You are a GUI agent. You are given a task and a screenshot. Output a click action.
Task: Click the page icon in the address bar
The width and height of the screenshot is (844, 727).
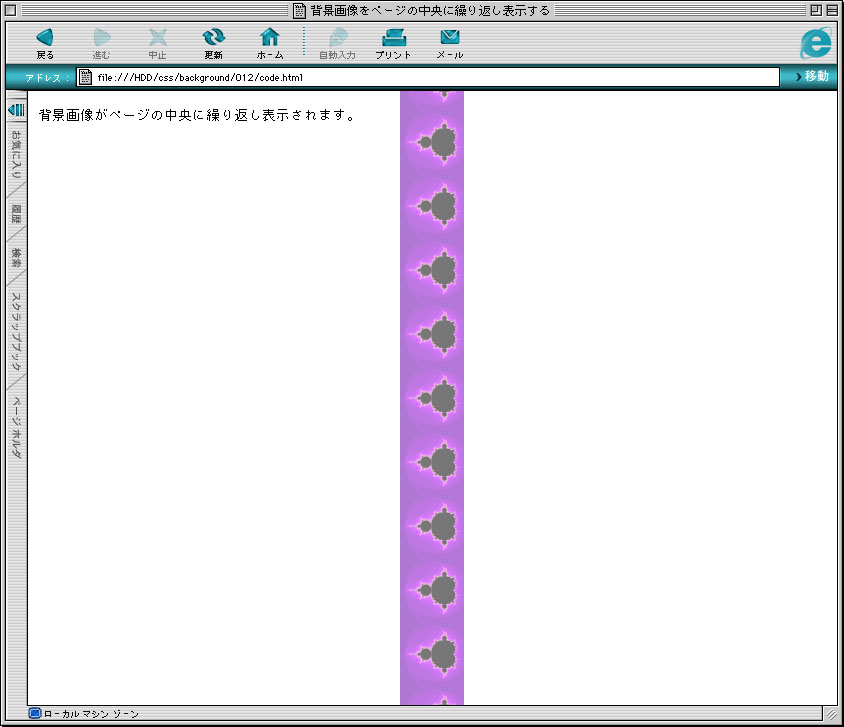click(x=86, y=77)
